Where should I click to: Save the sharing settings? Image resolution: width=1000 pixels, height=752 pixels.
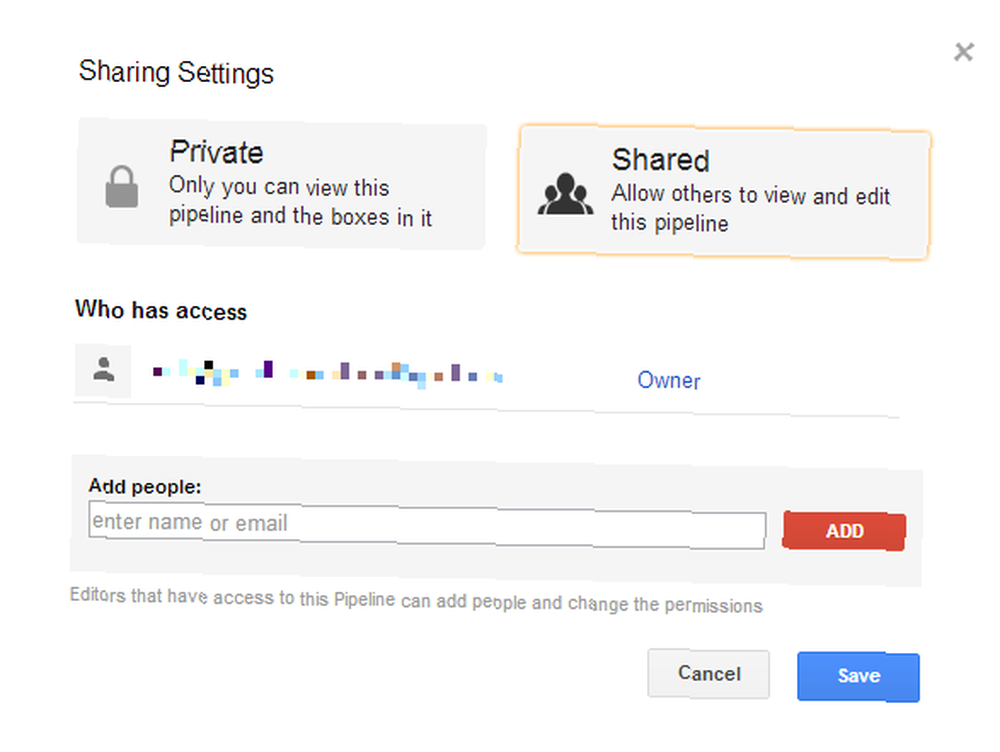tap(858, 676)
